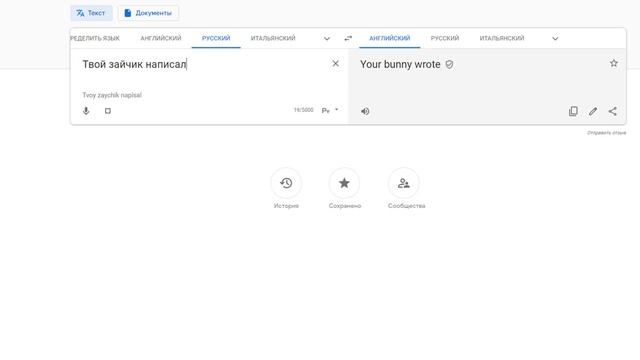Switch to the Текст translation mode

point(91,13)
